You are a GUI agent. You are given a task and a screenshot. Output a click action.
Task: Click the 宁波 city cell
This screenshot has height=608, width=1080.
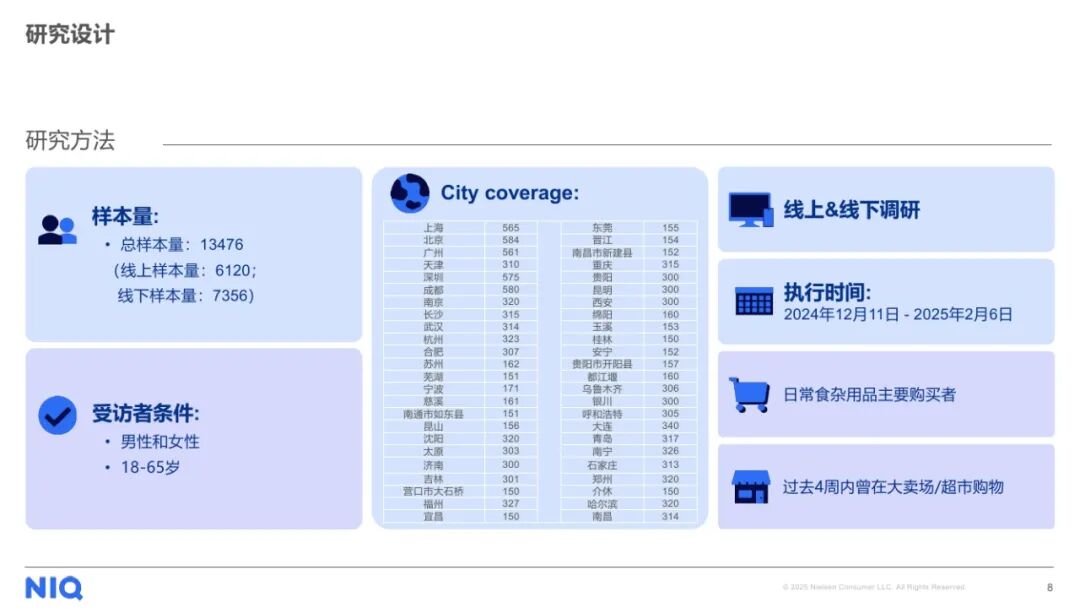point(433,389)
